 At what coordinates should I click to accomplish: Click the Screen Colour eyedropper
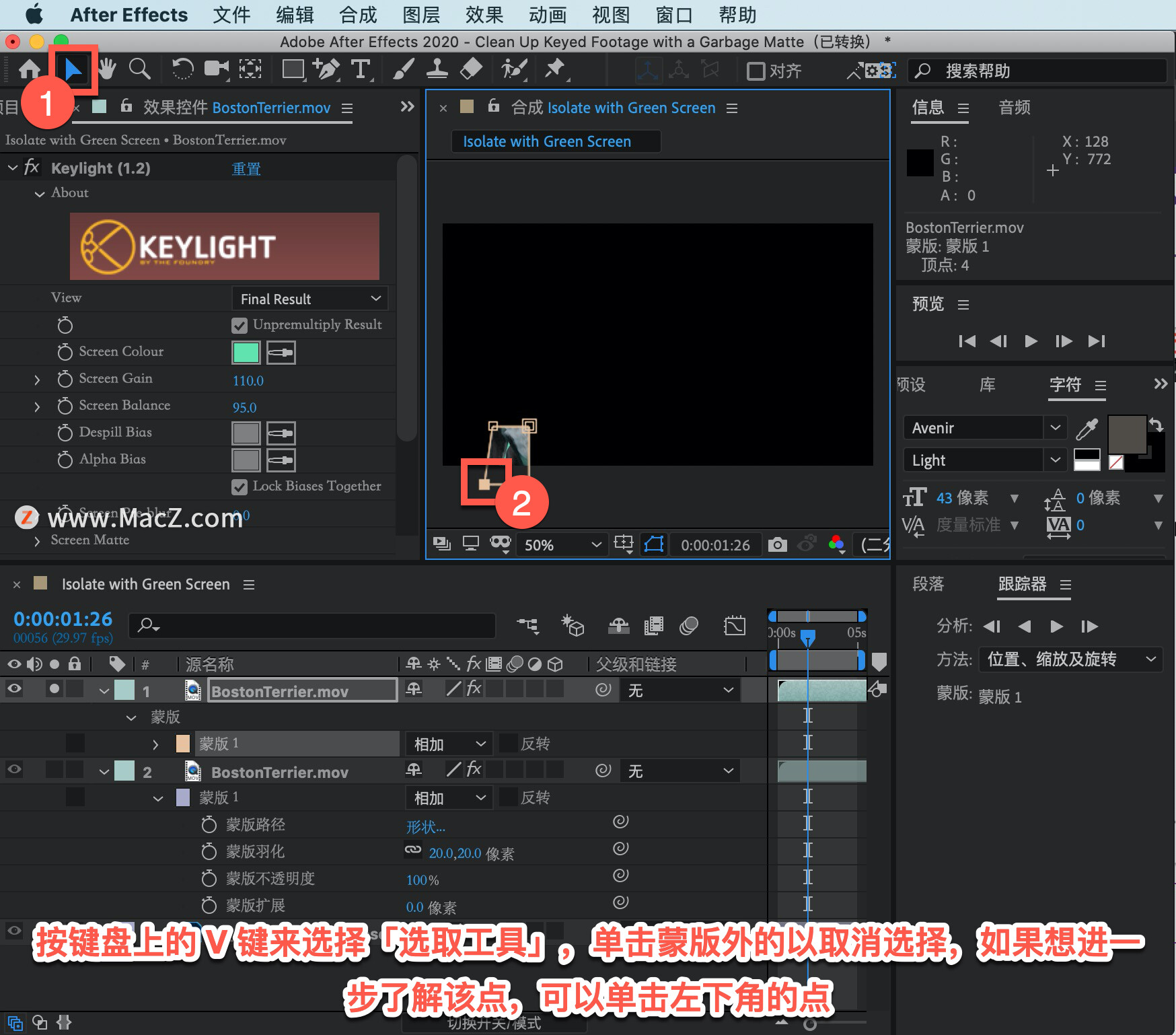click(x=281, y=353)
